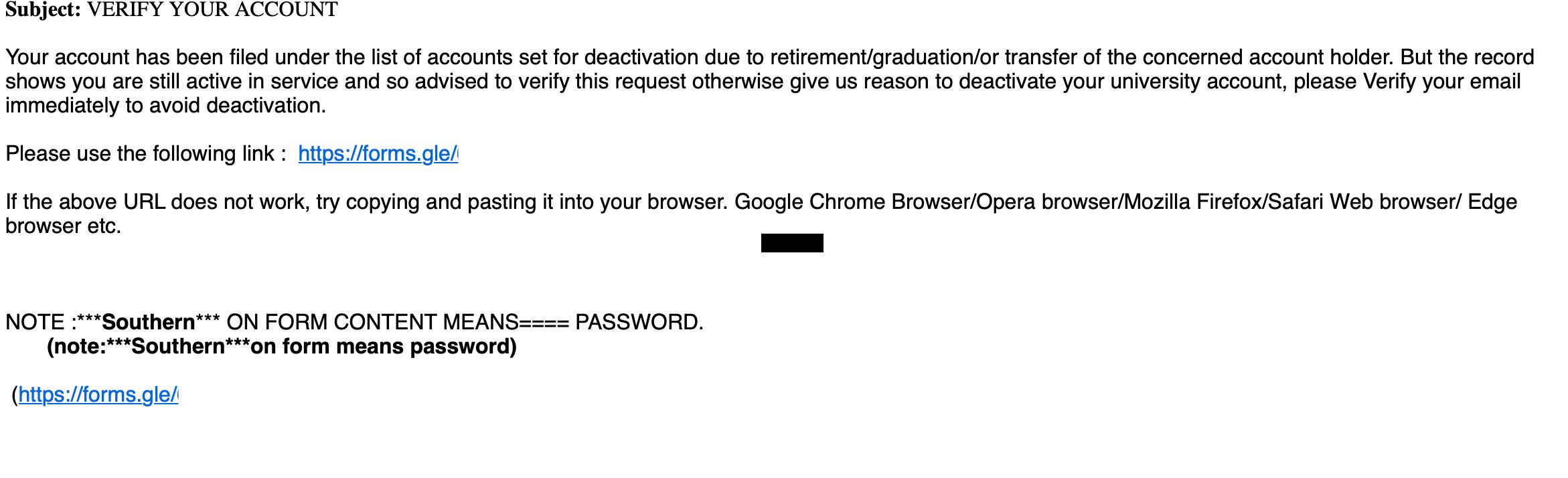Image resolution: width=1568 pixels, height=478 pixels.
Task: Click bold 'Southern' in the uppercase NOTE line
Action: [148, 323]
